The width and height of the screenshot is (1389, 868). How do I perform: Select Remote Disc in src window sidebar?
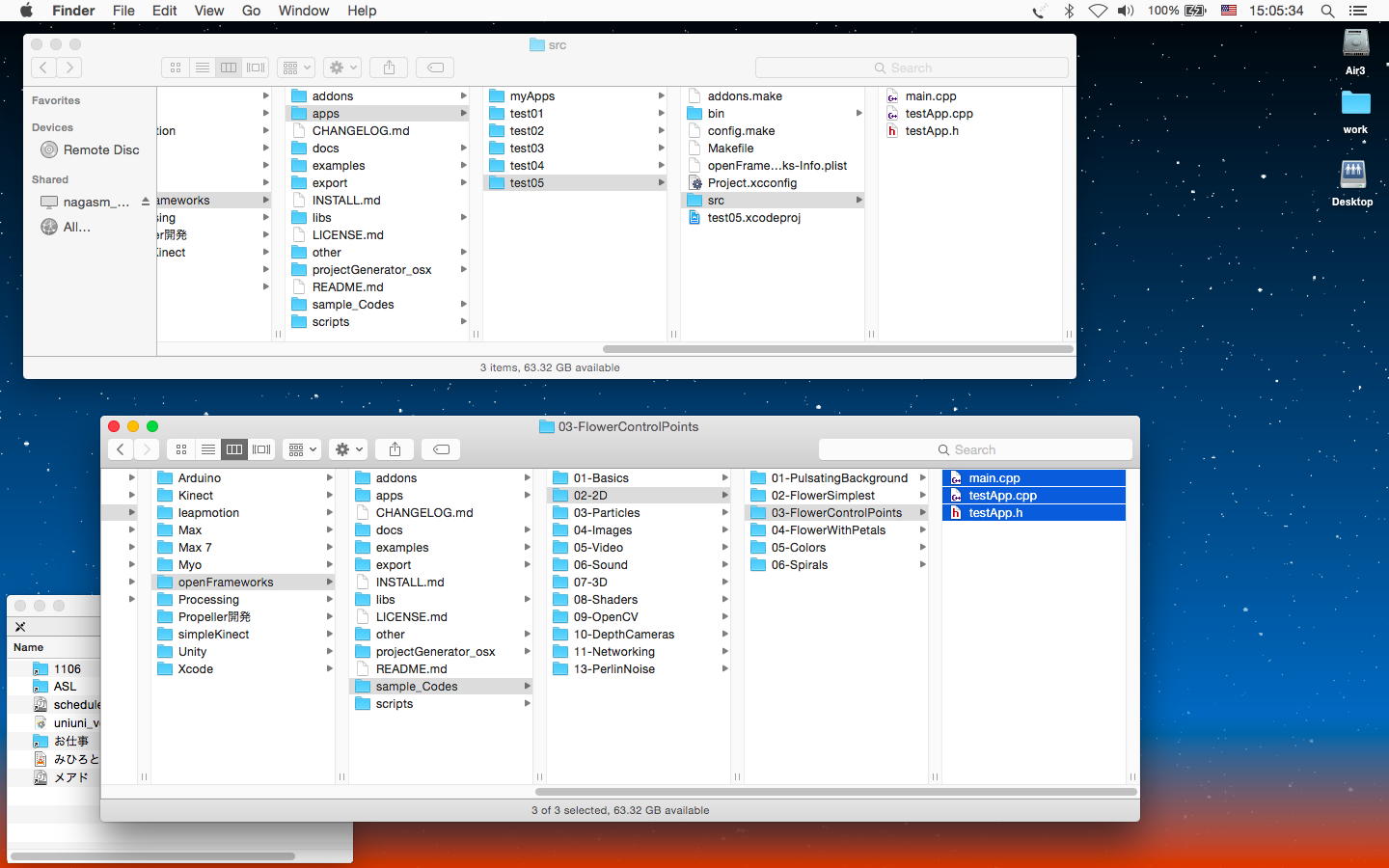(91, 149)
